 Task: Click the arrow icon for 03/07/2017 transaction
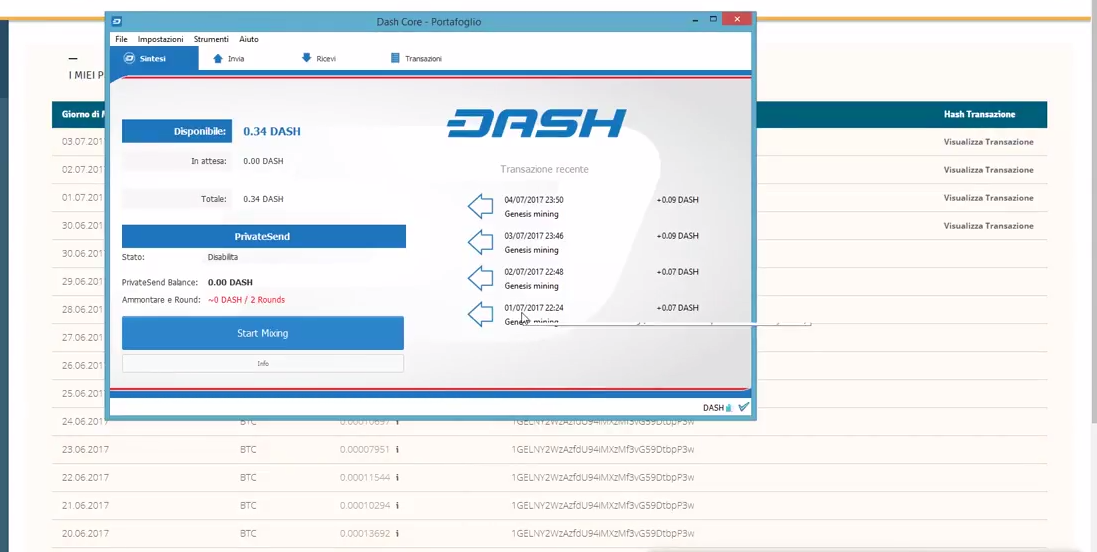pos(481,242)
